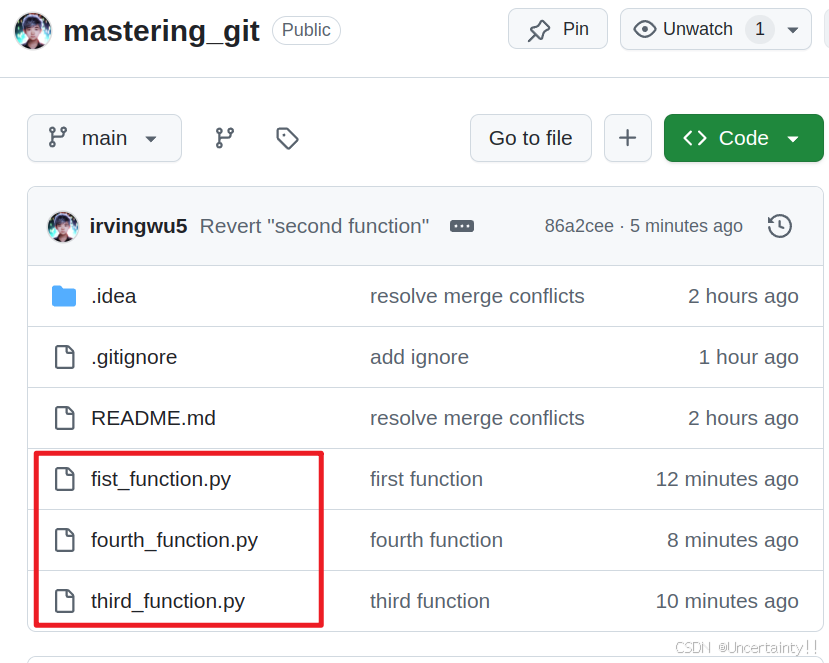Open fist_function.py file
The height and width of the screenshot is (663, 829).
(161, 480)
